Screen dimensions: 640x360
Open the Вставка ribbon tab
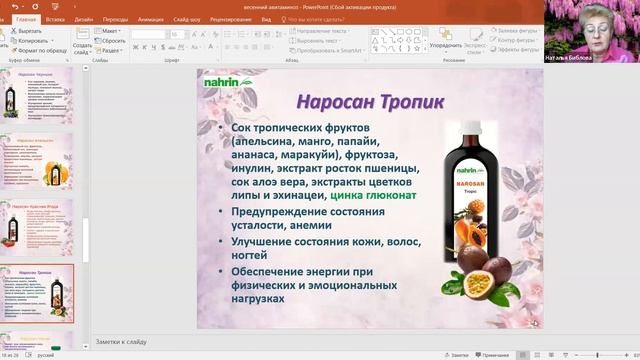tap(55, 19)
